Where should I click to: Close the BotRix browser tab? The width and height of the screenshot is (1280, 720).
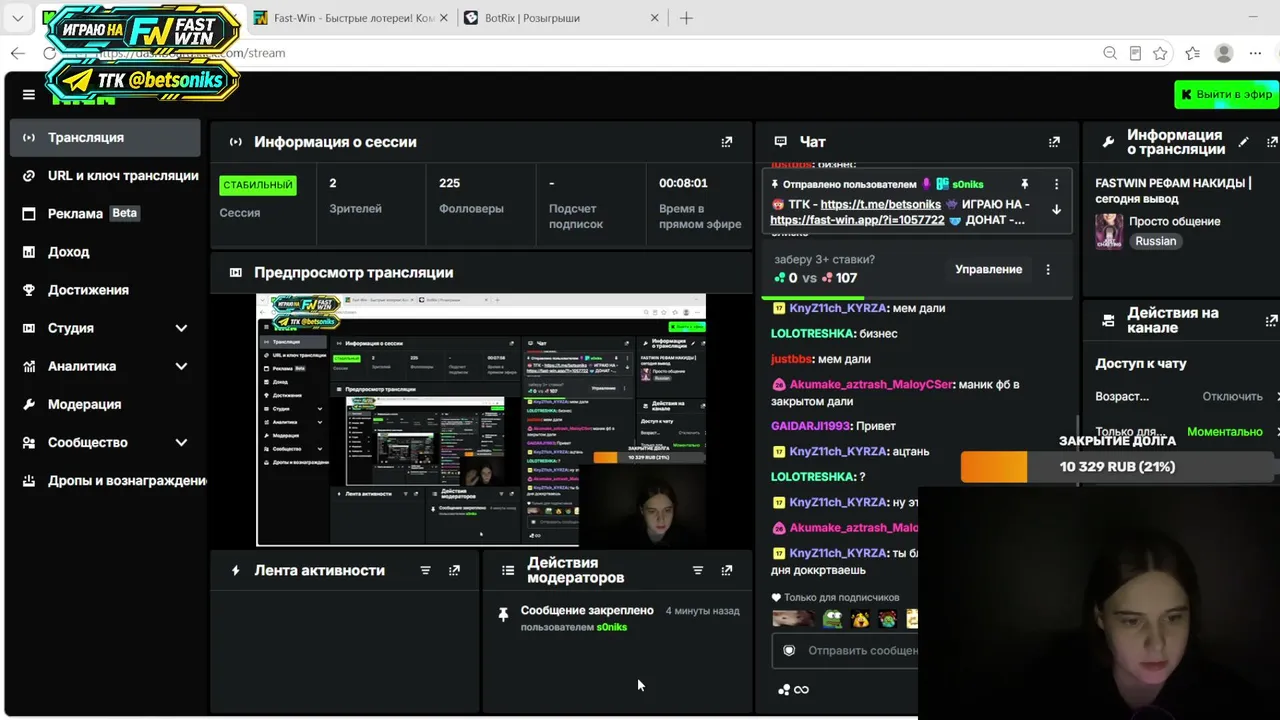[655, 18]
